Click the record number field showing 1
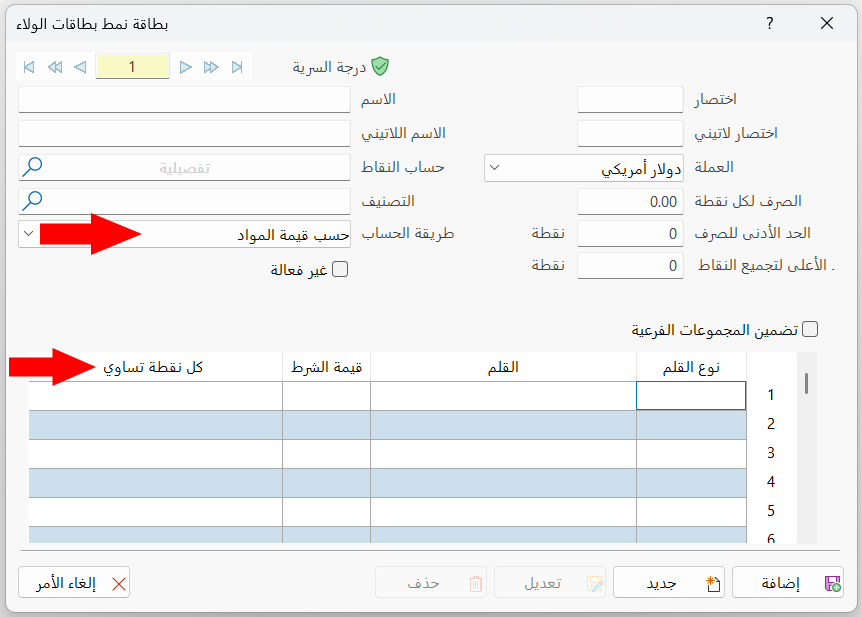The width and height of the screenshot is (862, 617). [x=132, y=65]
